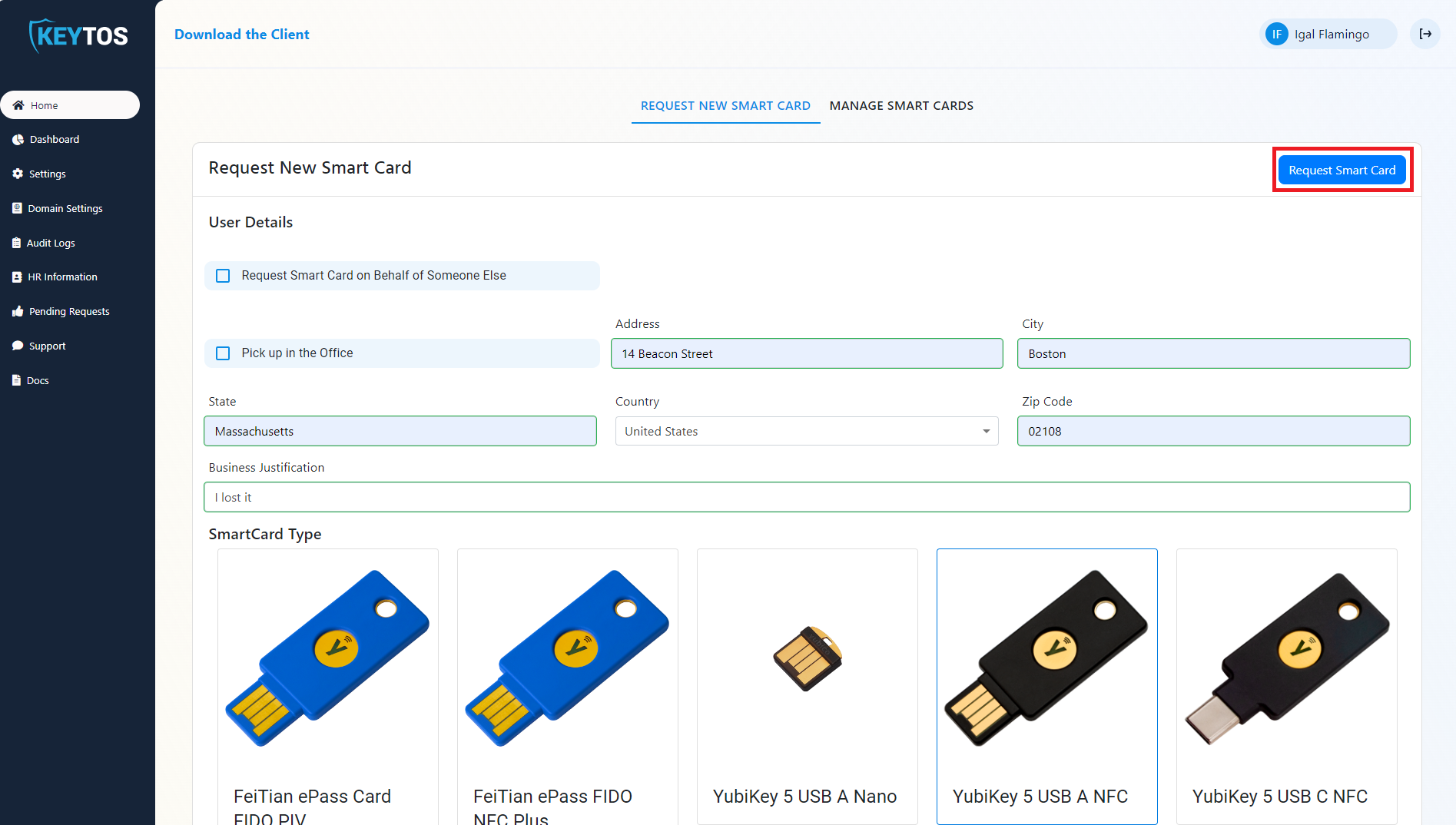The height and width of the screenshot is (825, 1456).
Task: Select the FeiTian ePass FIDO NFC Plus card
Action: 568,687
